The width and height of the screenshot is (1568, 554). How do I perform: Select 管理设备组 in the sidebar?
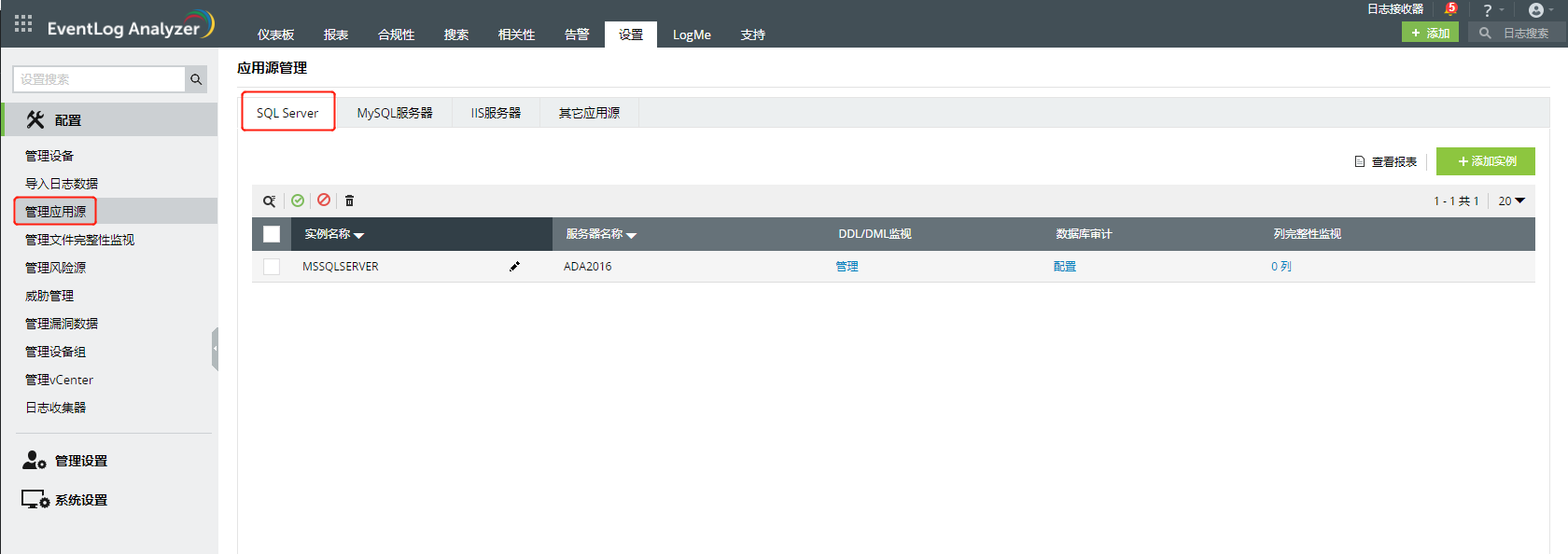(56, 352)
